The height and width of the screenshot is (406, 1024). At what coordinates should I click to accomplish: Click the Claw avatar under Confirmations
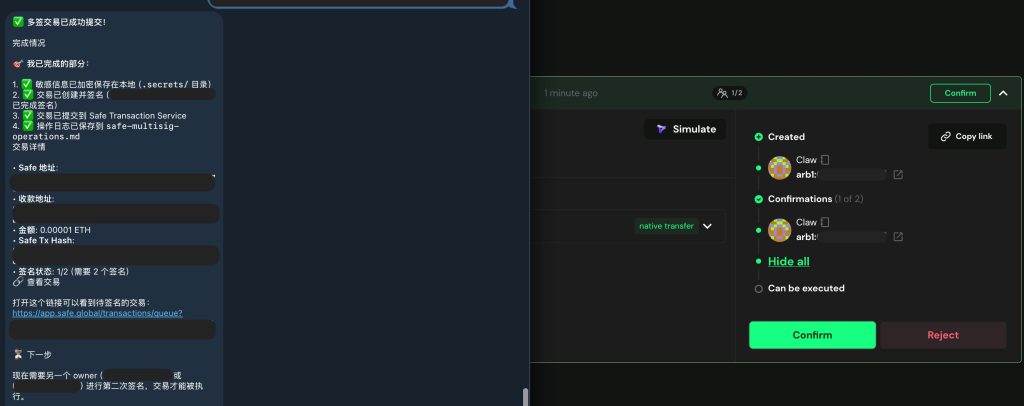[x=780, y=230]
